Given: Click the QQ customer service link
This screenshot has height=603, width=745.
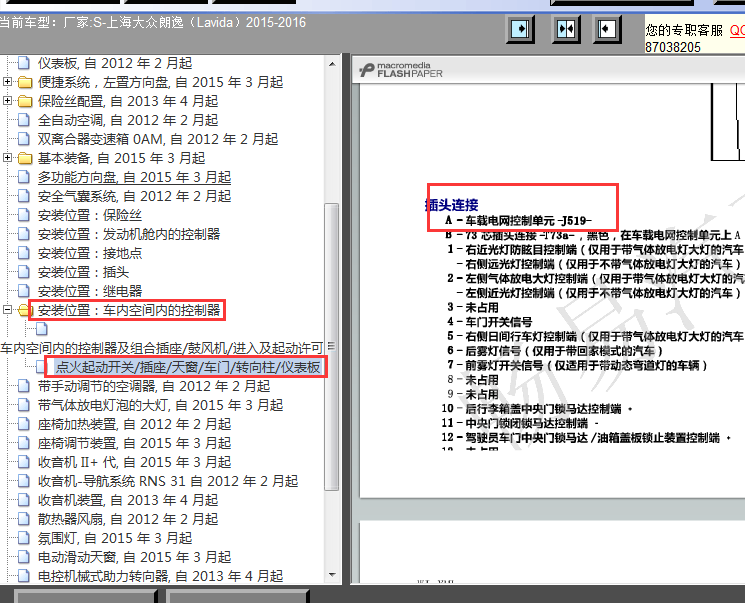Looking at the screenshot, I should (x=737, y=30).
